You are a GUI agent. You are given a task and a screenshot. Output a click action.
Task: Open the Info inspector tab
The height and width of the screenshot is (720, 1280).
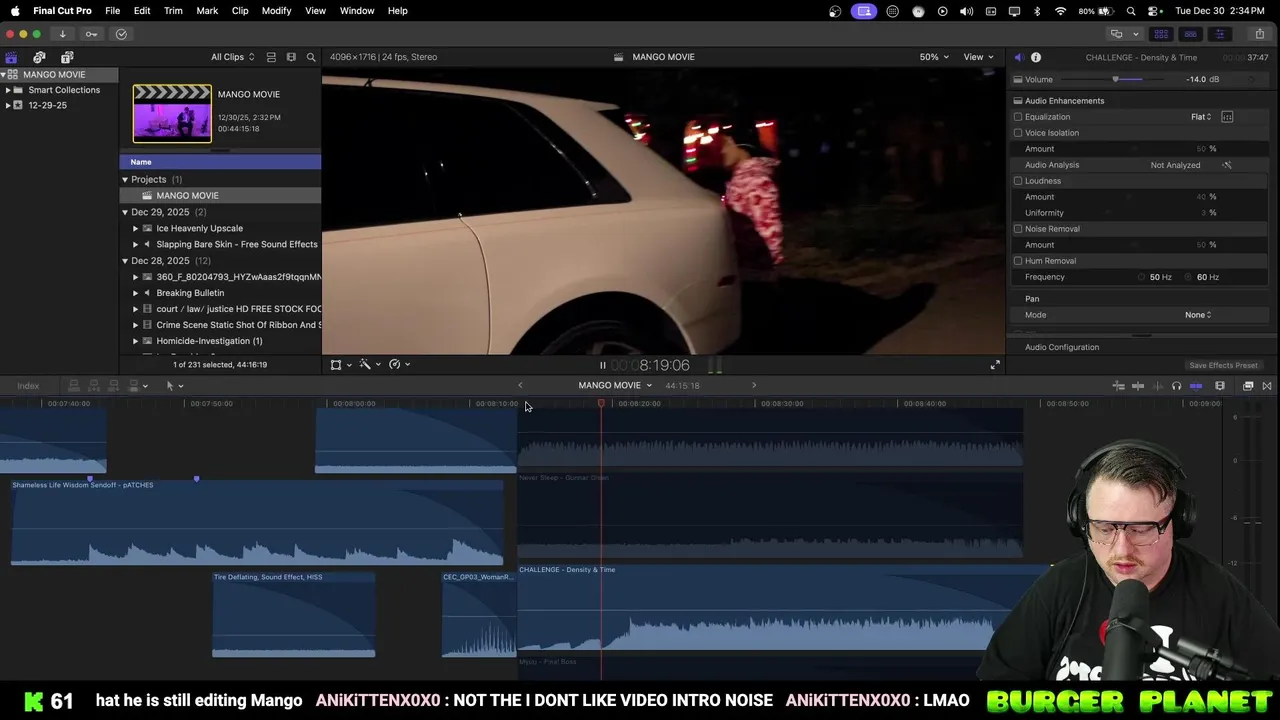click(x=1036, y=57)
